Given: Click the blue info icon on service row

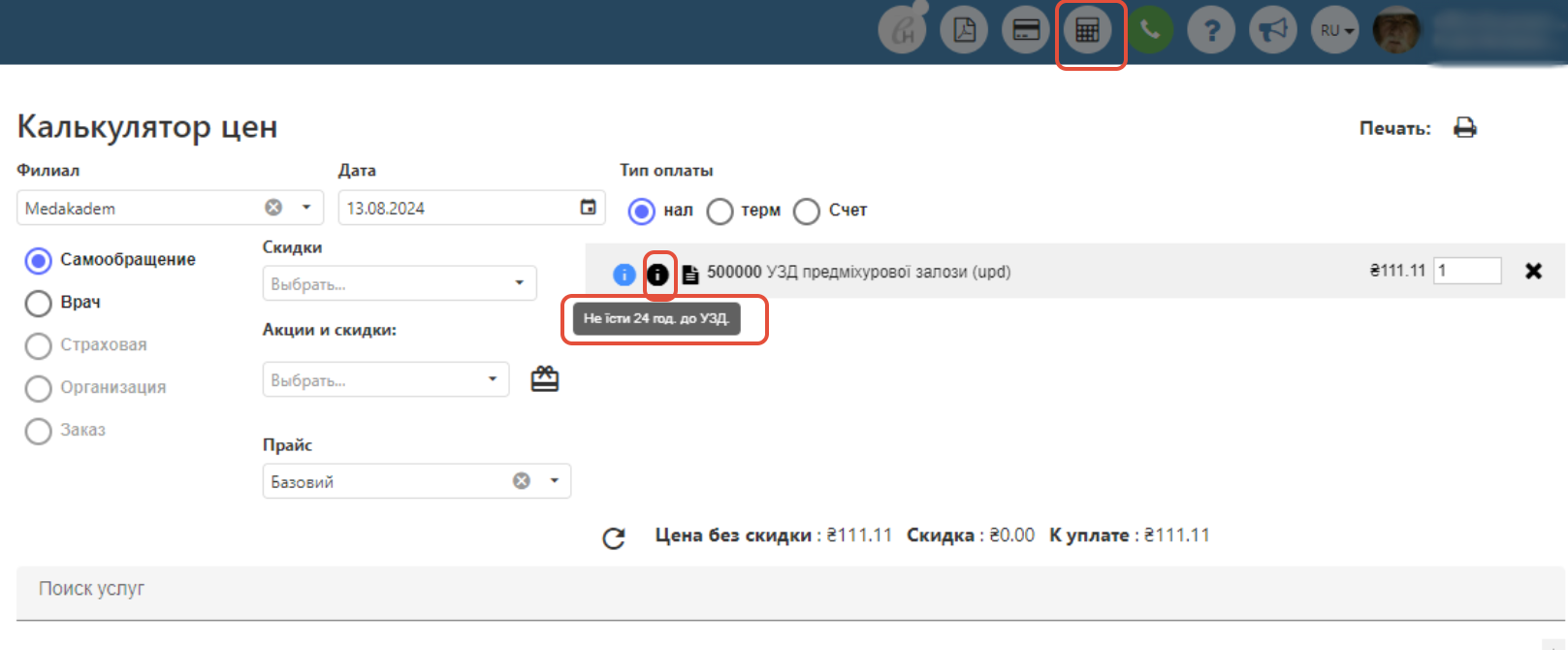Looking at the screenshot, I should [x=624, y=275].
